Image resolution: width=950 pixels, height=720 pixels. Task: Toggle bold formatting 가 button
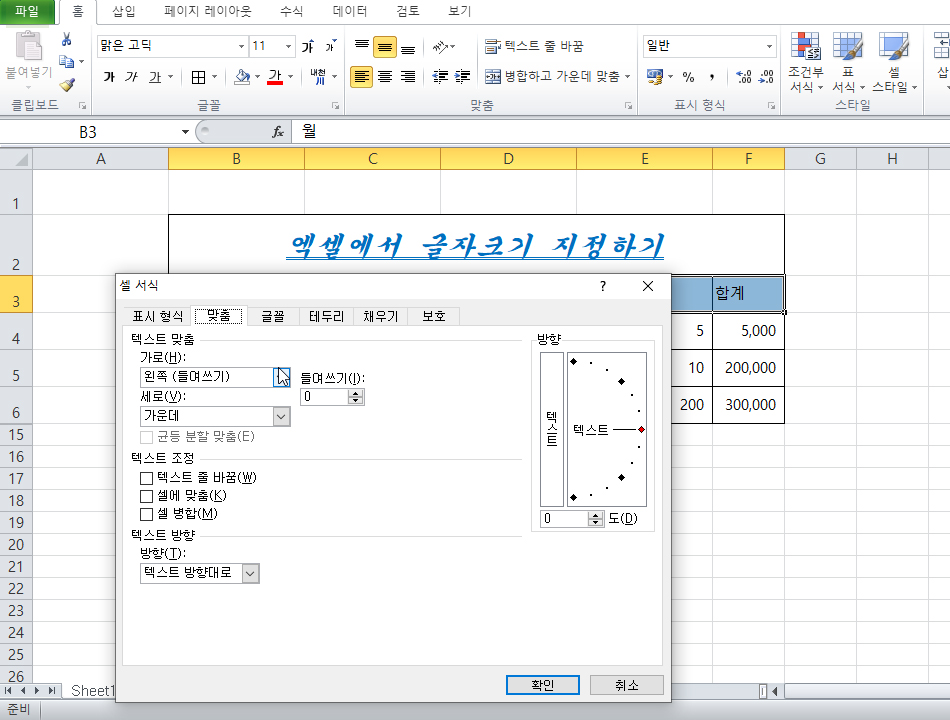coord(109,77)
